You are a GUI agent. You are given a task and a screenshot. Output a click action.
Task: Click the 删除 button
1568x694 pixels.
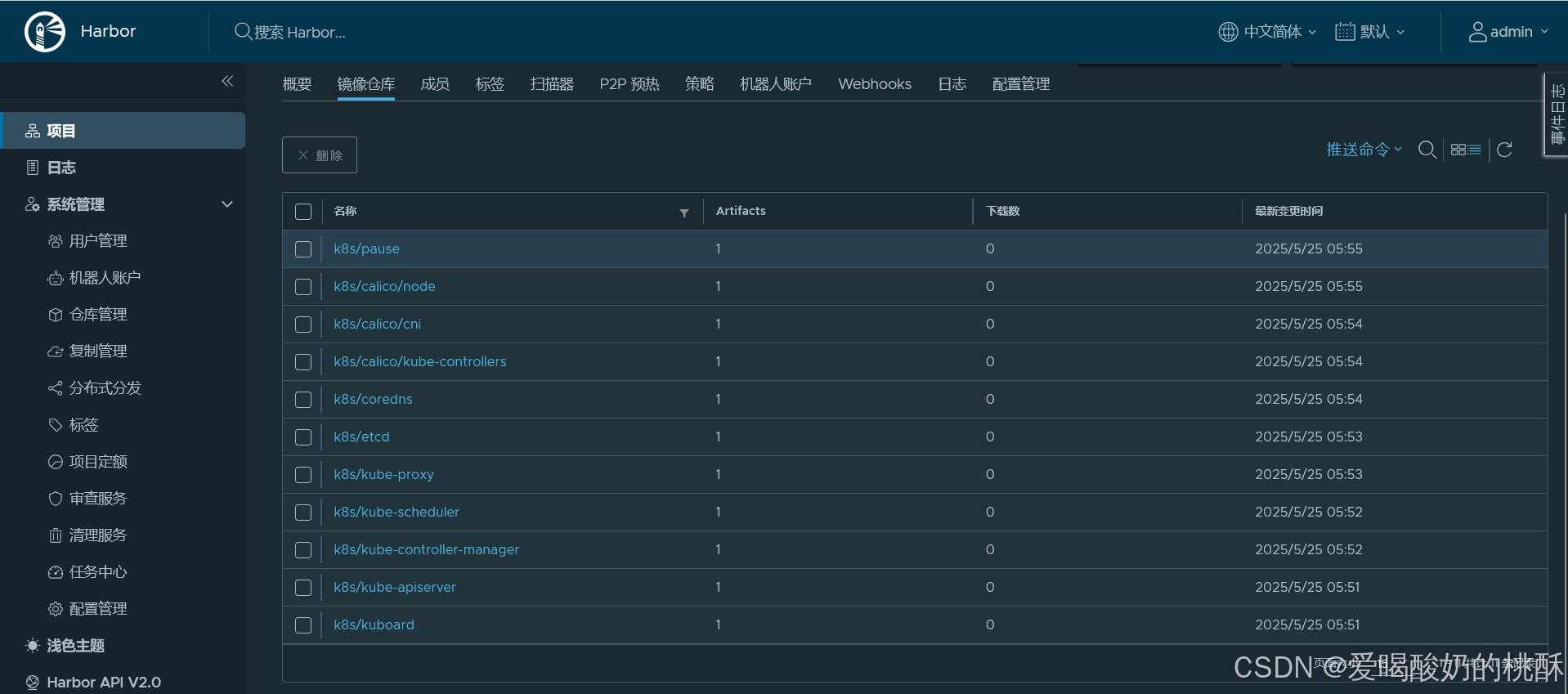click(320, 155)
